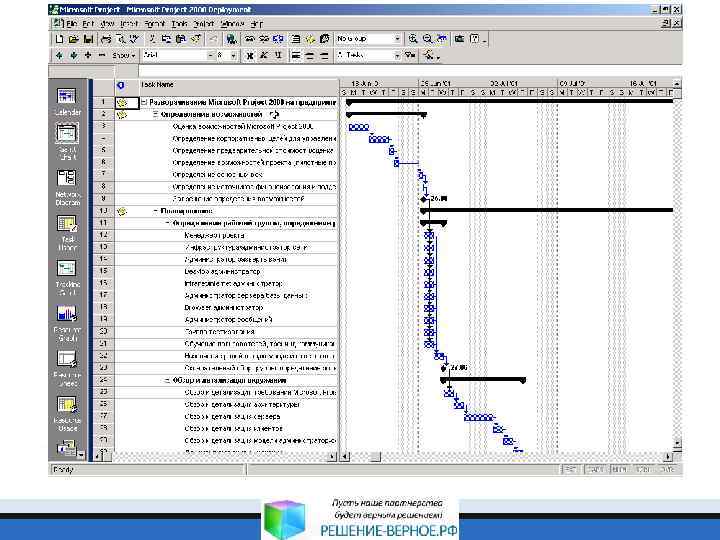Open the Show outline level dropdown
The image size is (720, 540).
pos(124,56)
